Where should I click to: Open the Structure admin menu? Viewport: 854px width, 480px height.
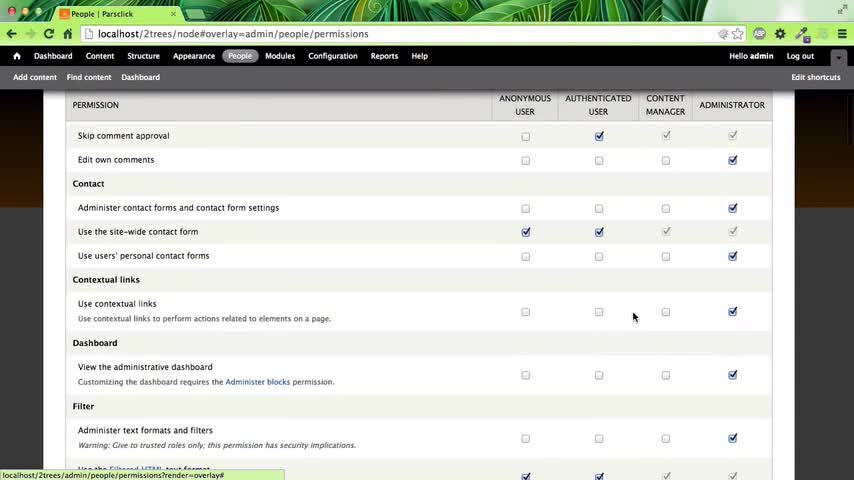(143, 56)
